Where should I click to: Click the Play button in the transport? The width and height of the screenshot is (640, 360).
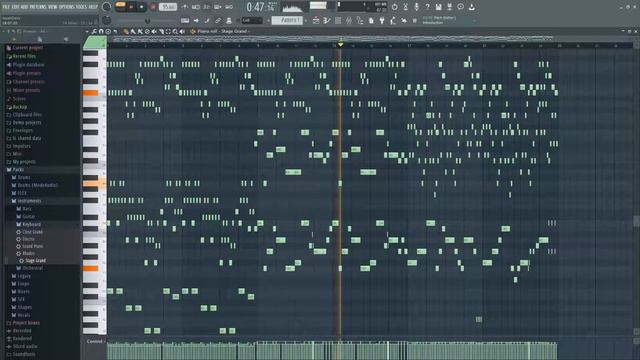[x=131, y=7]
